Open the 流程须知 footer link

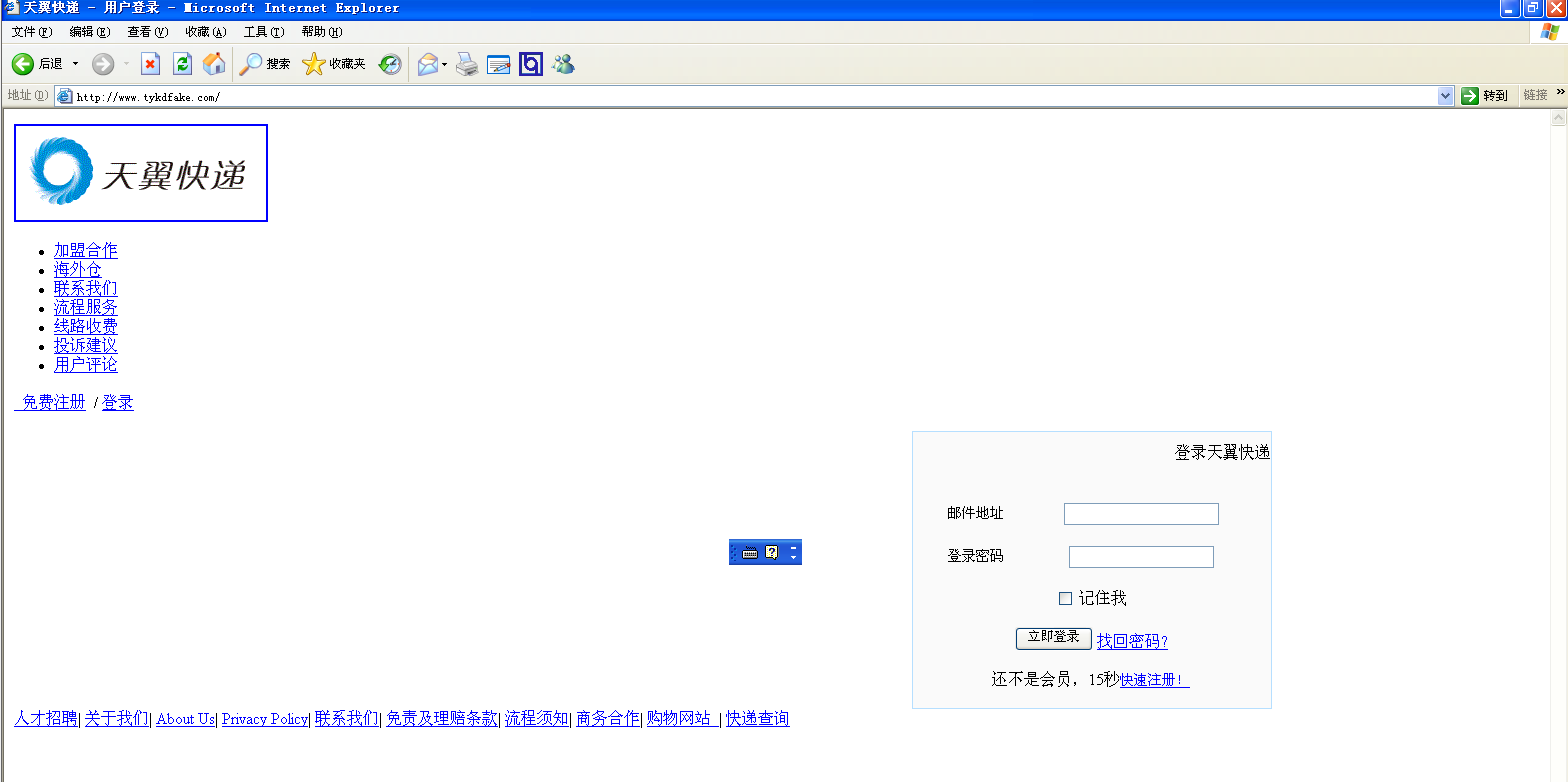point(537,719)
